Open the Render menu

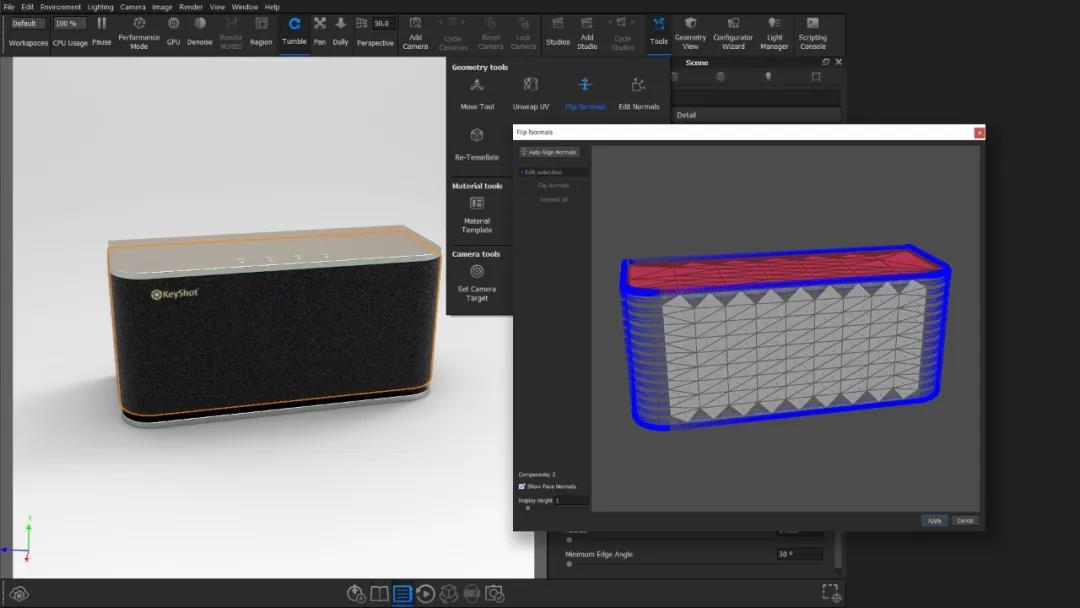190,7
